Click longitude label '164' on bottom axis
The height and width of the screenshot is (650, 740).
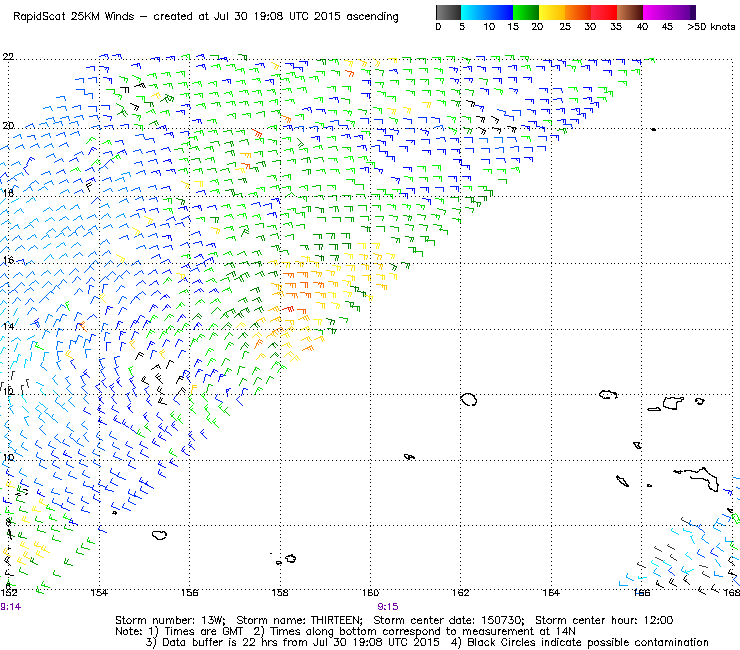[551, 592]
